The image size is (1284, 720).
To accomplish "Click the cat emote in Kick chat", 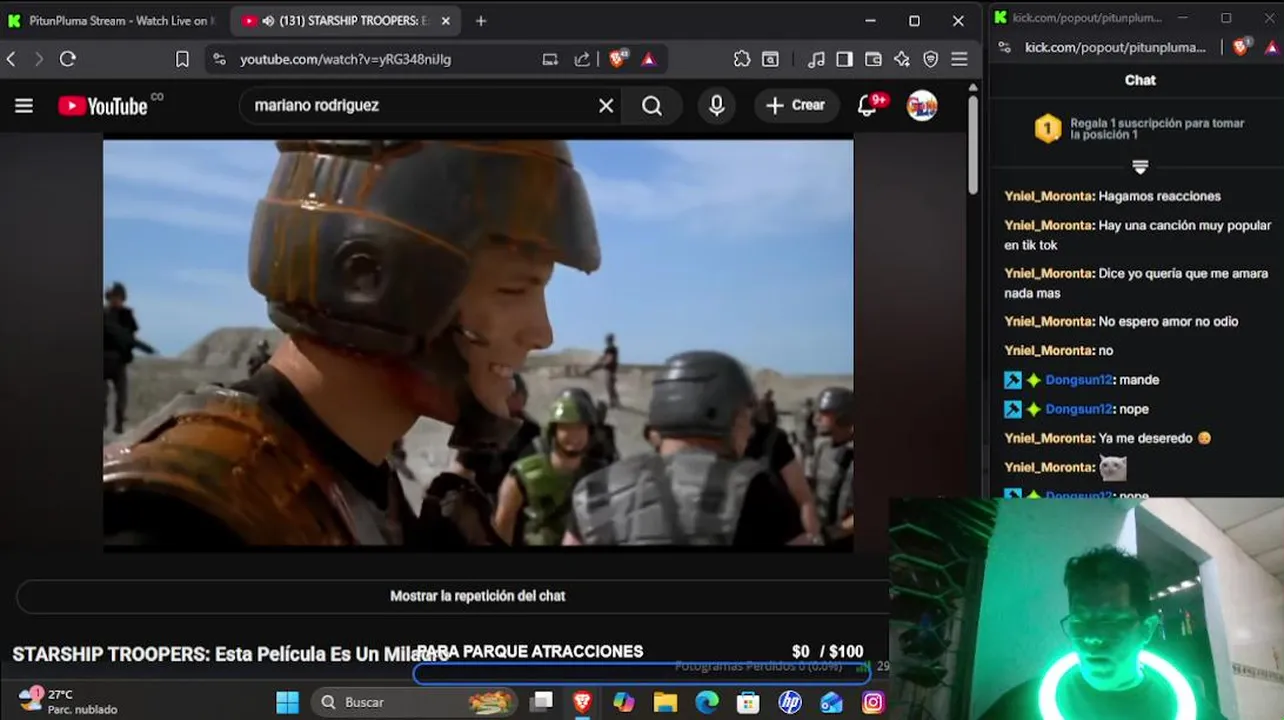I will click(1113, 467).
